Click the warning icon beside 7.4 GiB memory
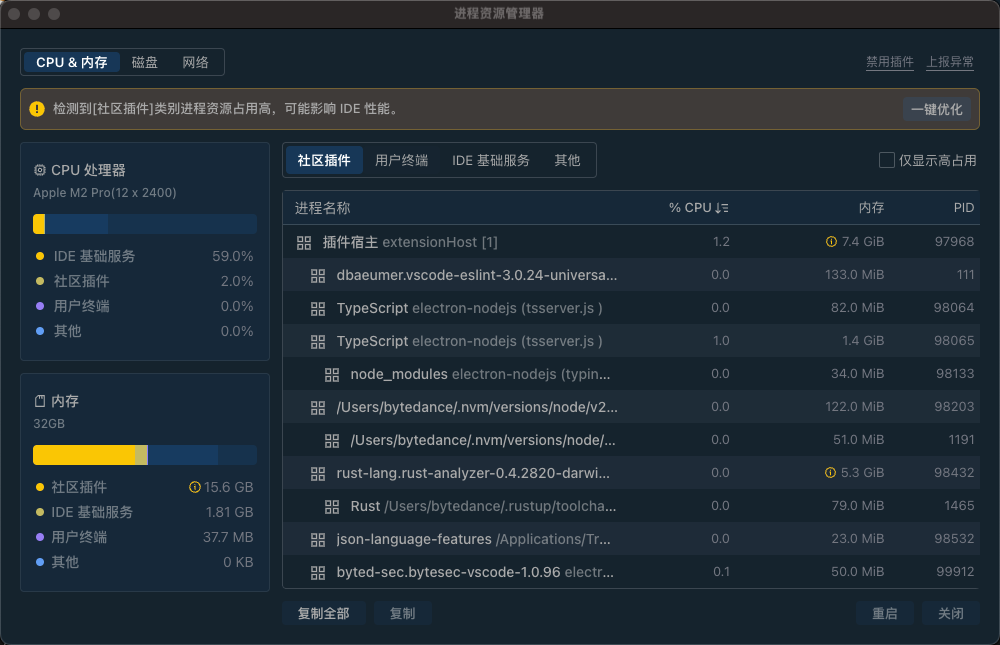 coord(831,242)
